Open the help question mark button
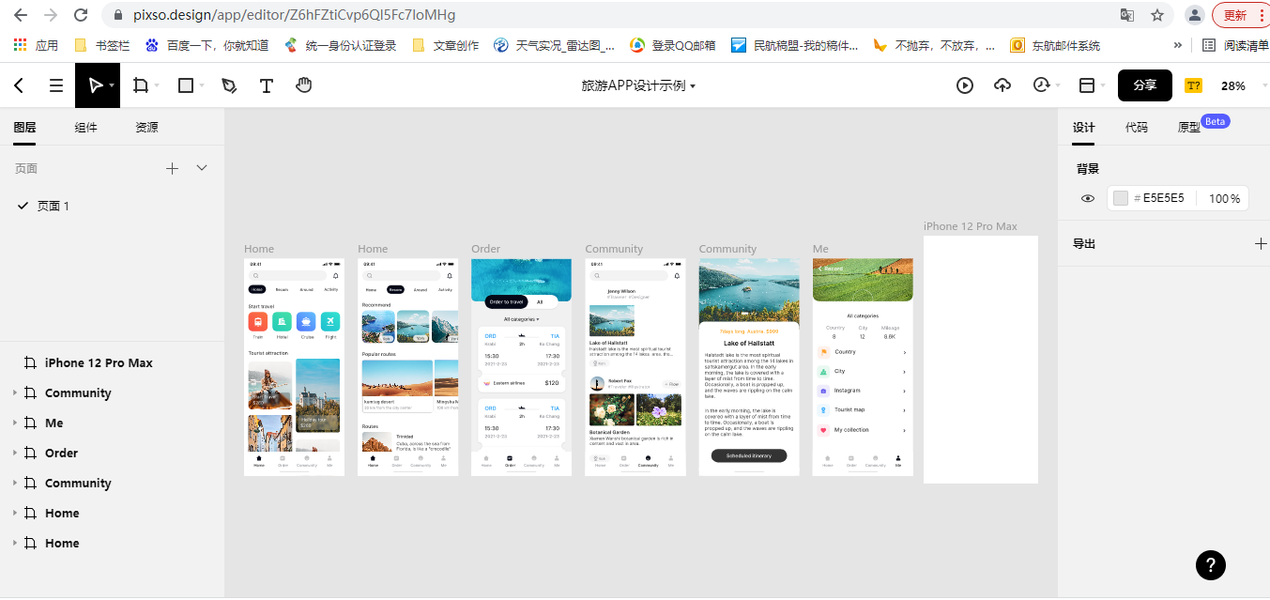The height and width of the screenshot is (600, 1270). coord(1210,564)
